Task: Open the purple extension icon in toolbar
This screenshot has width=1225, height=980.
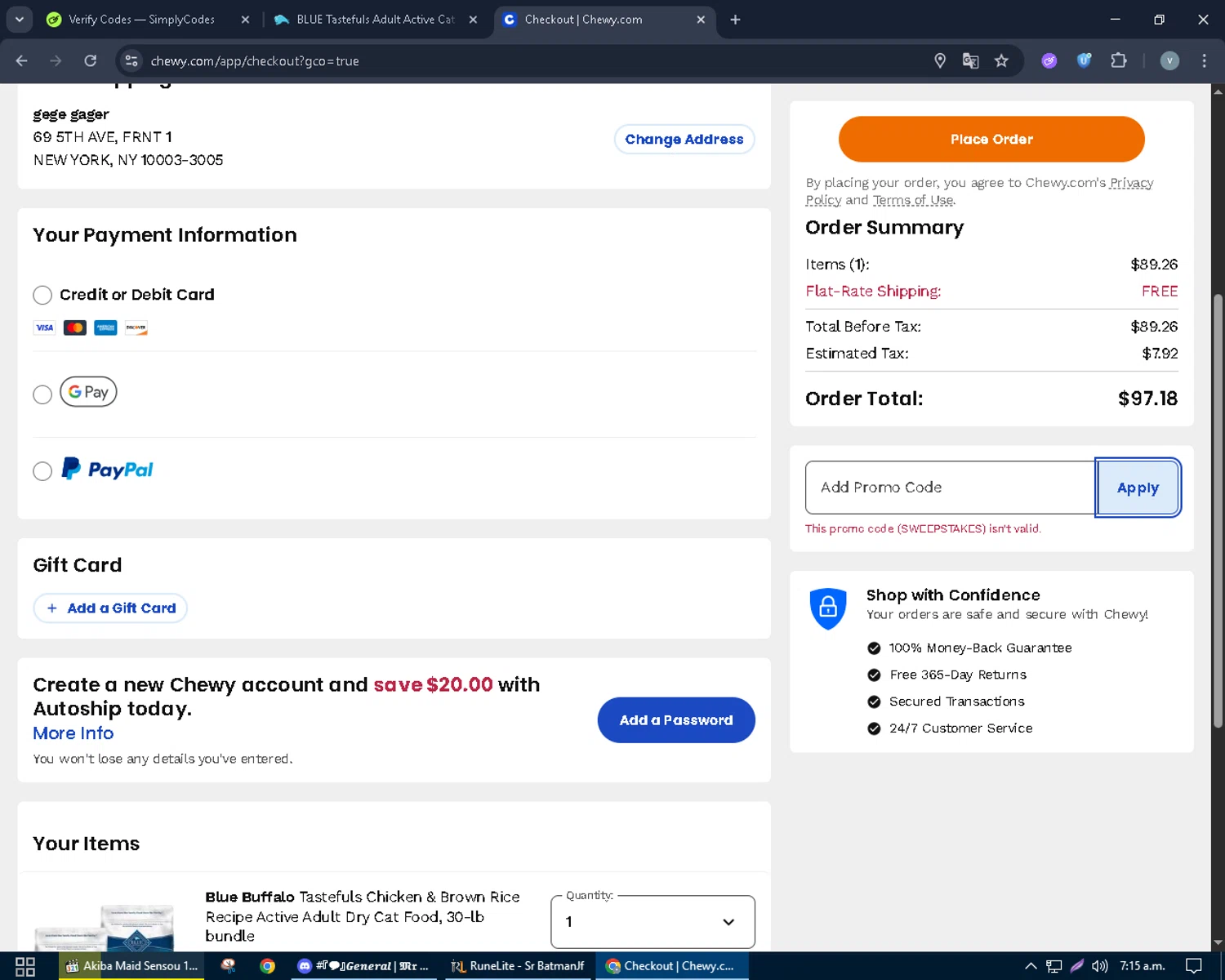Action: pos(1049,60)
